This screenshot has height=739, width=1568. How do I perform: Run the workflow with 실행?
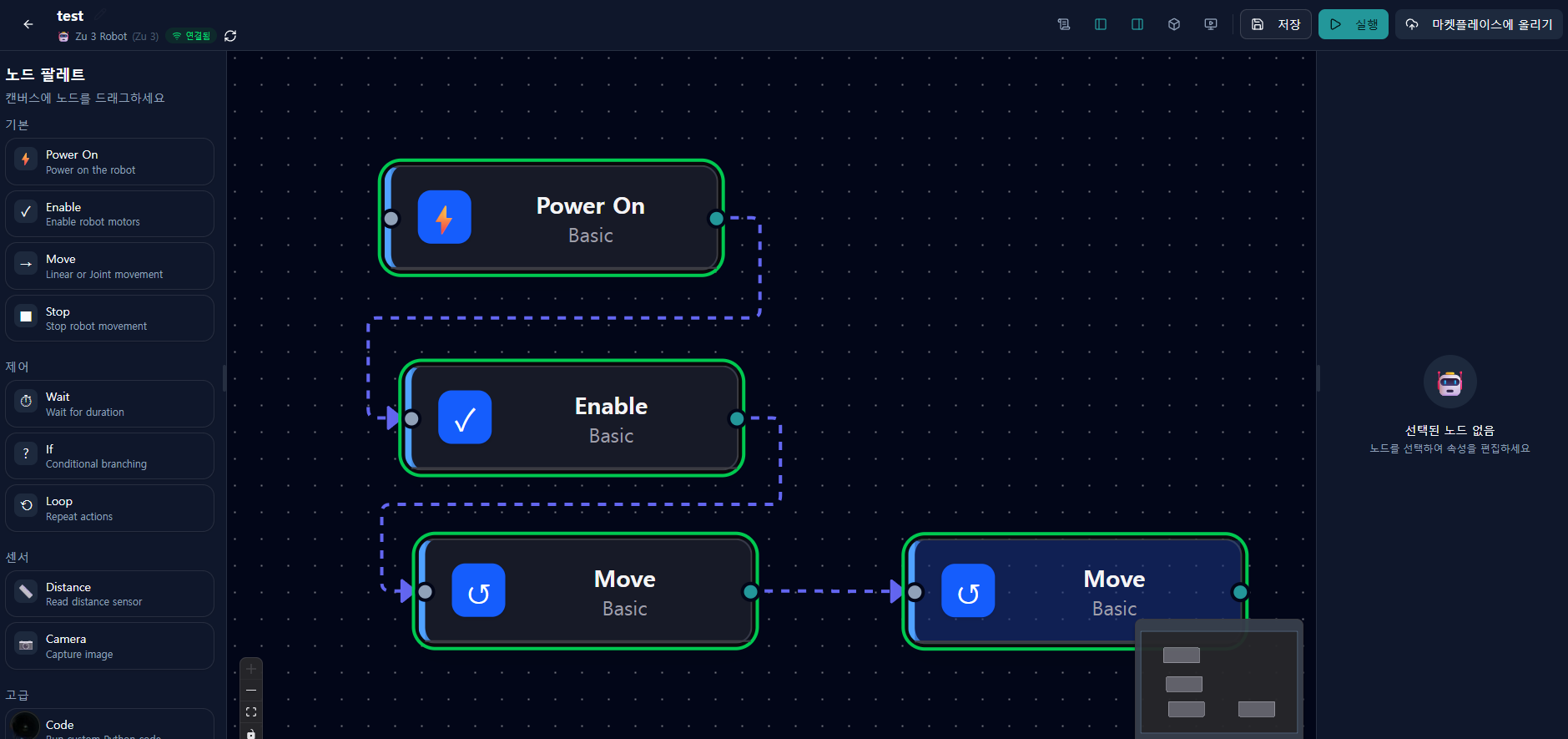point(1354,24)
